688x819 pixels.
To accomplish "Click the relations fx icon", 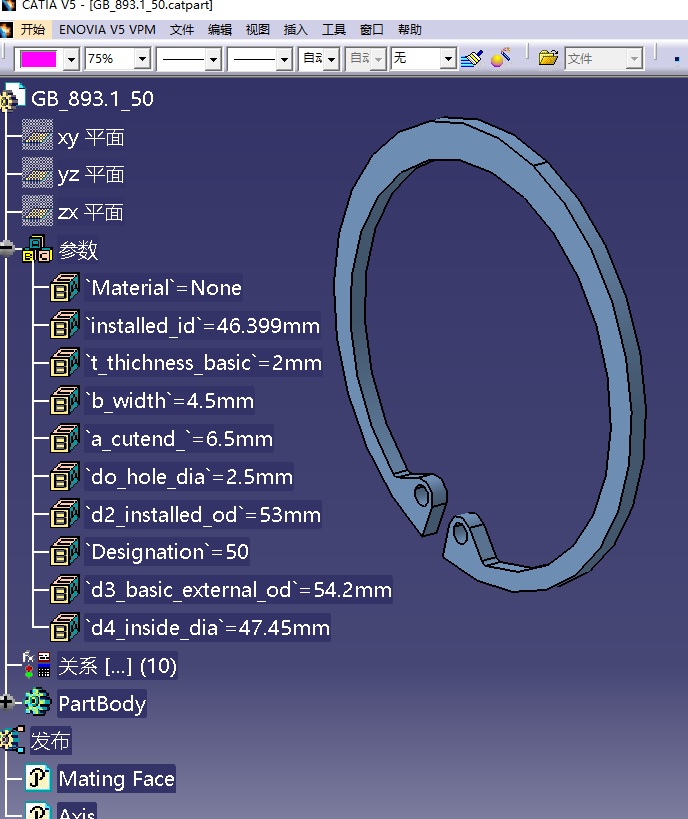I will (37, 664).
